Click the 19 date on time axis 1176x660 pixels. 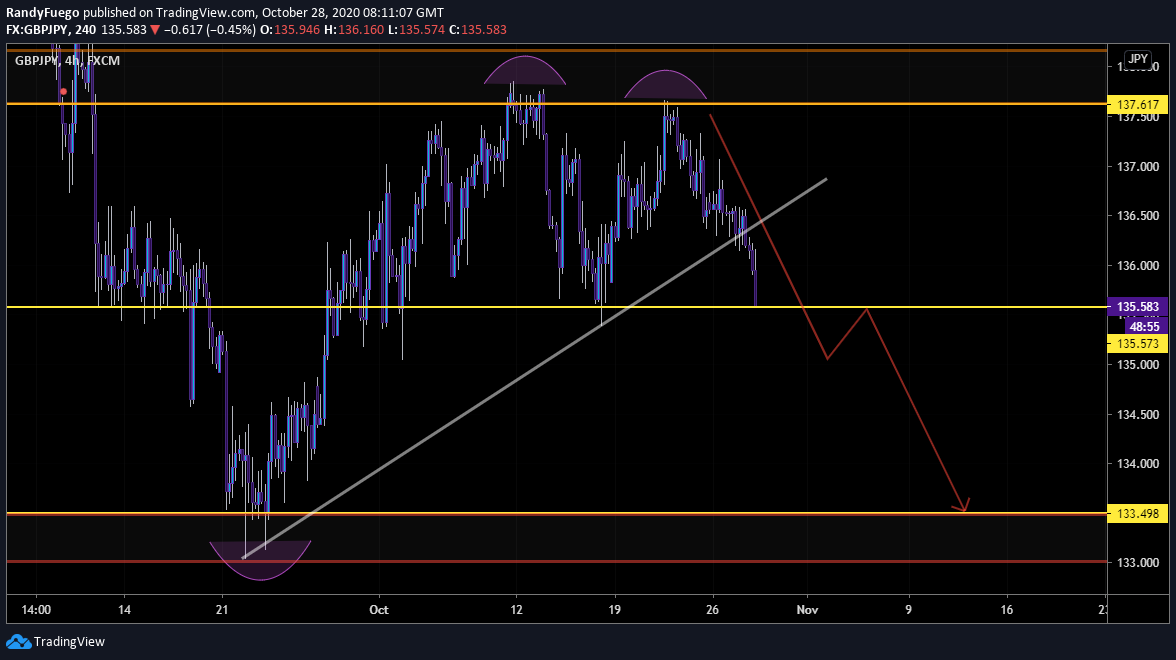click(x=614, y=610)
